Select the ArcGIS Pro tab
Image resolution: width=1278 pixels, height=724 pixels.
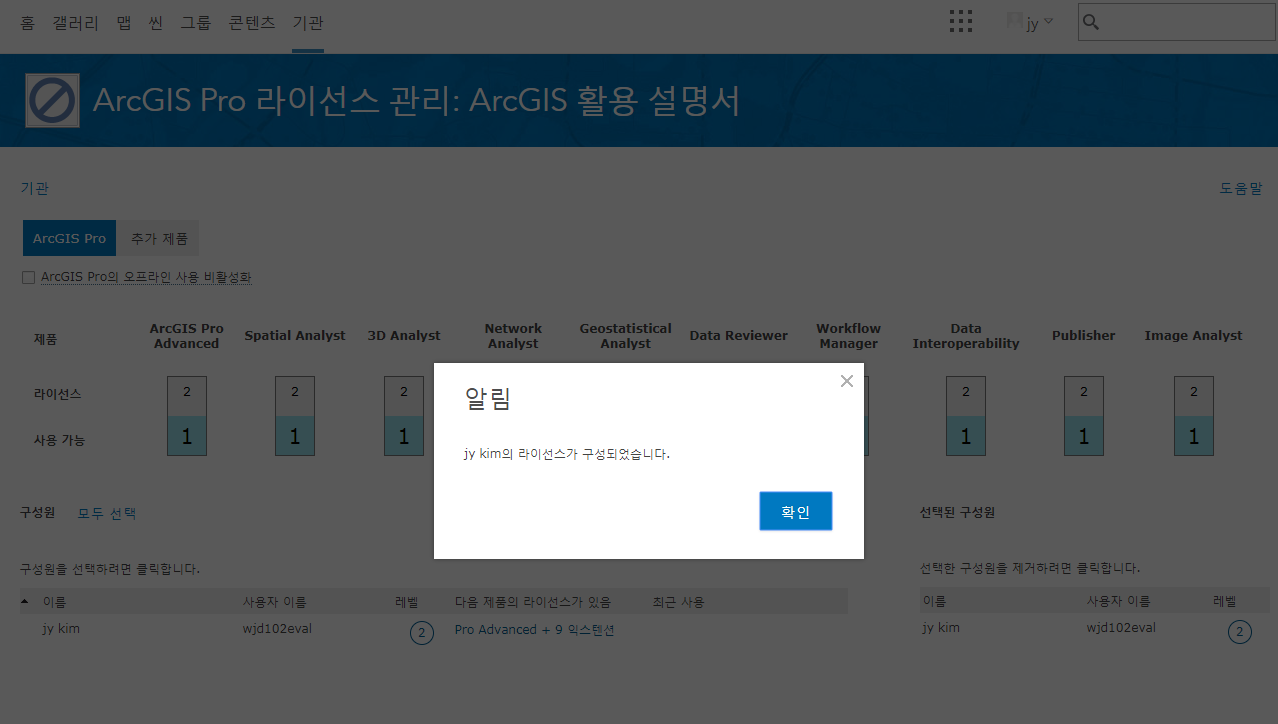pyautogui.click(x=69, y=239)
